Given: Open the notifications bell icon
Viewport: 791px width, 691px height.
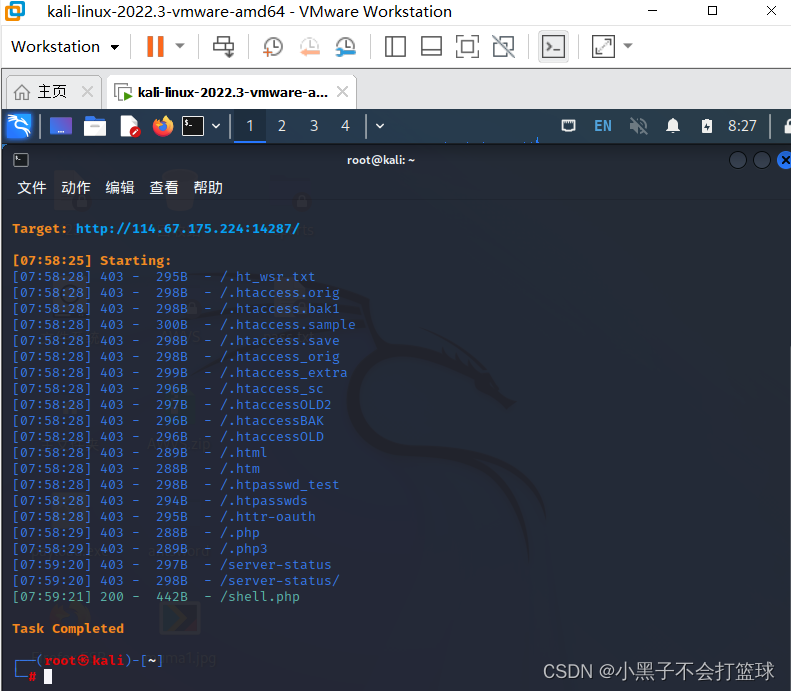Looking at the screenshot, I should point(672,126).
